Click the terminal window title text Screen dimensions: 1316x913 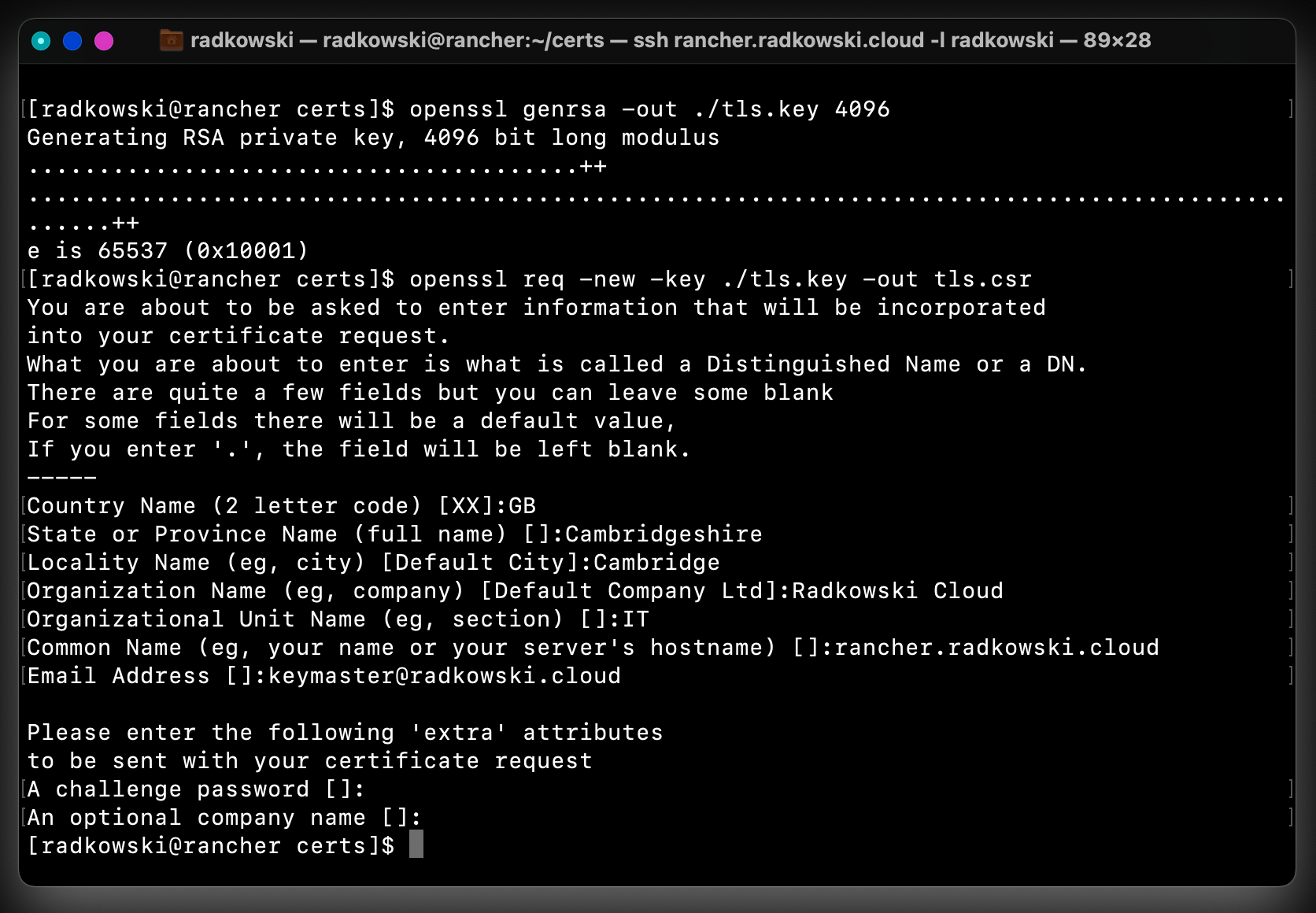[x=671, y=40]
